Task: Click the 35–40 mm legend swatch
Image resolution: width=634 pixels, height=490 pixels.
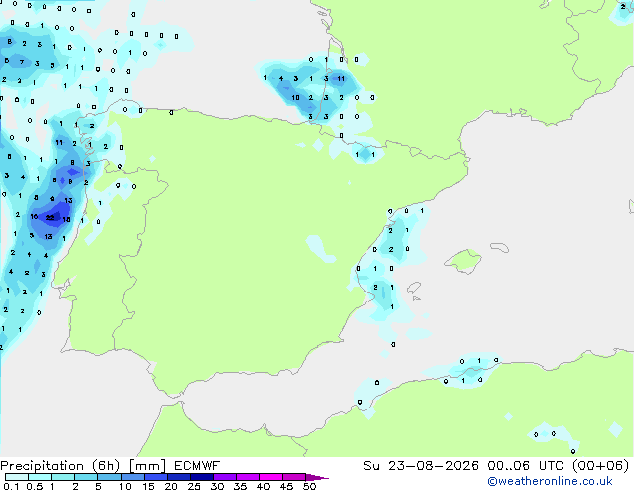Action: (247, 477)
